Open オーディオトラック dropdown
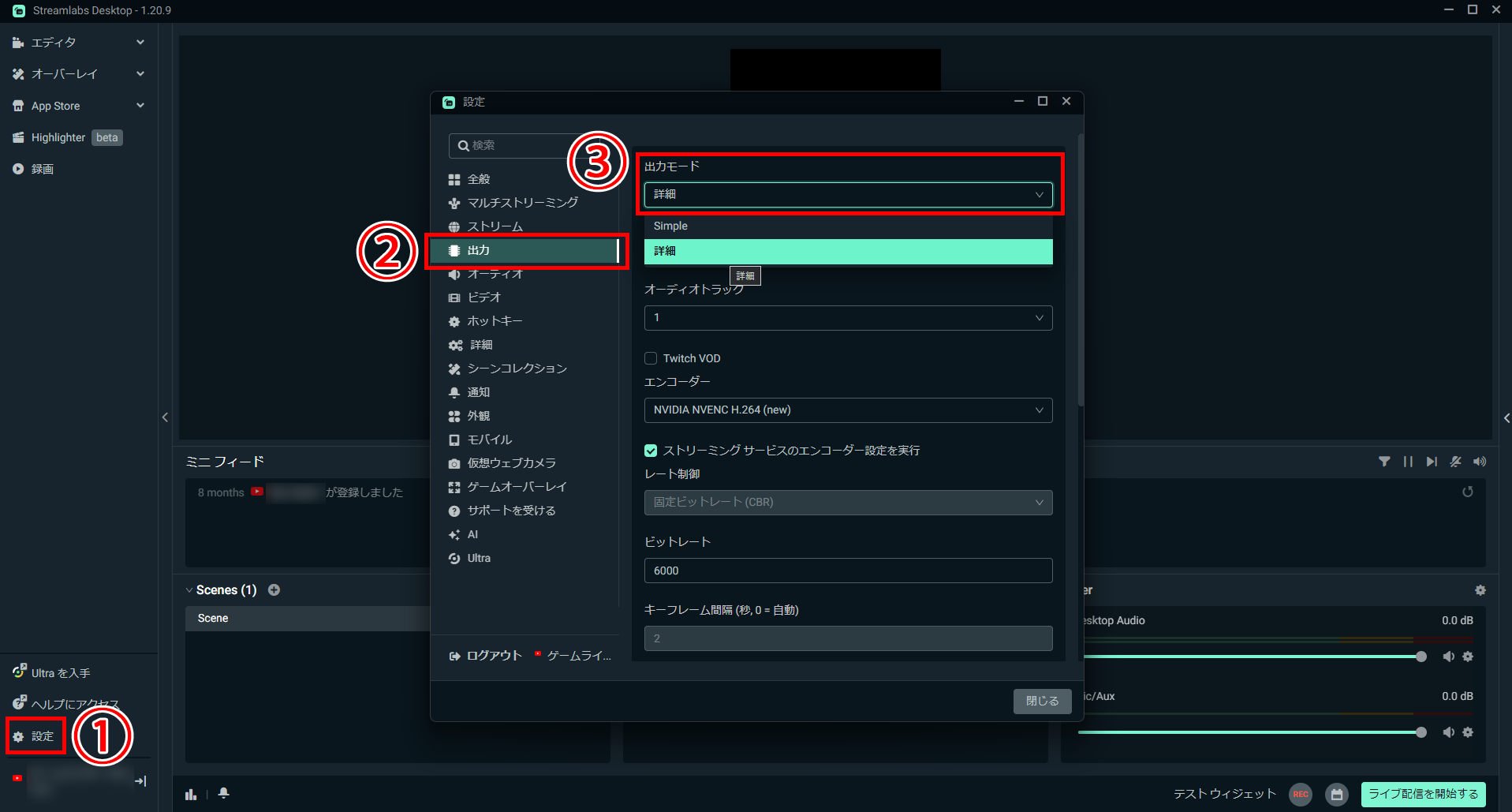This screenshot has height=812, width=1512. click(x=848, y=318)
